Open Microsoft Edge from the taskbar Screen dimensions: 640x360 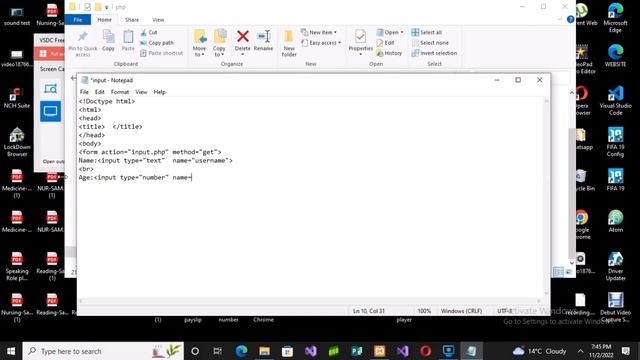241,351
